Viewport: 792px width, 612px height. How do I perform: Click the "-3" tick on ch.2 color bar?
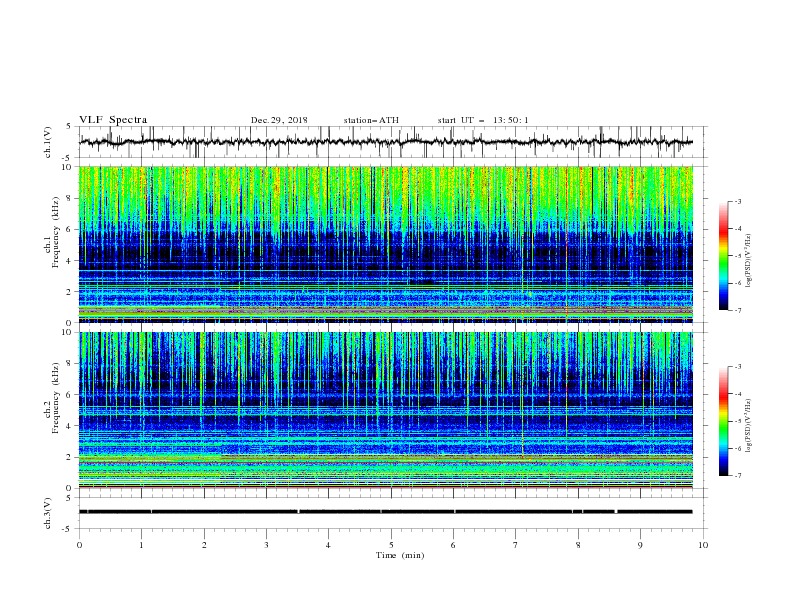(x=737, y=367)
